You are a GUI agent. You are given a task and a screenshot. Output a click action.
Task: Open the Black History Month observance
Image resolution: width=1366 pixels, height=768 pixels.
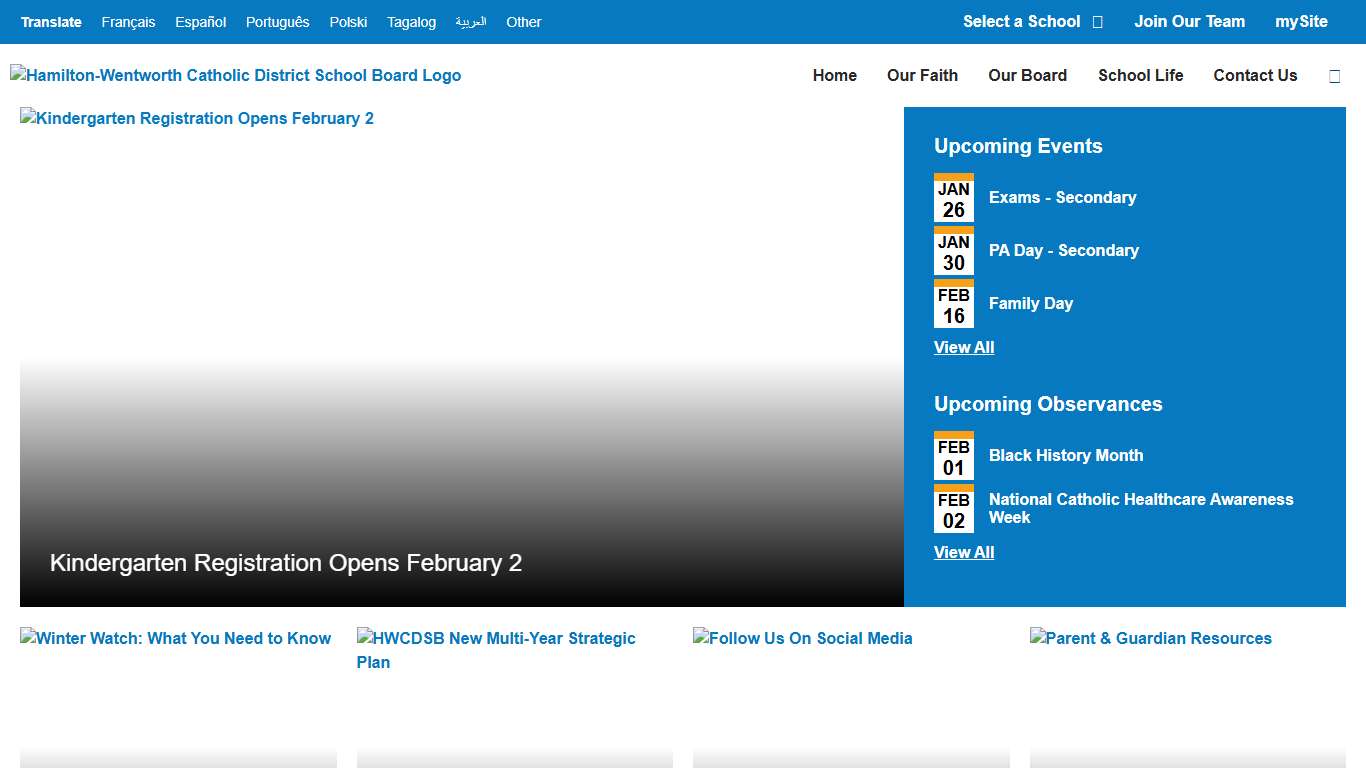click(1065, 455)
